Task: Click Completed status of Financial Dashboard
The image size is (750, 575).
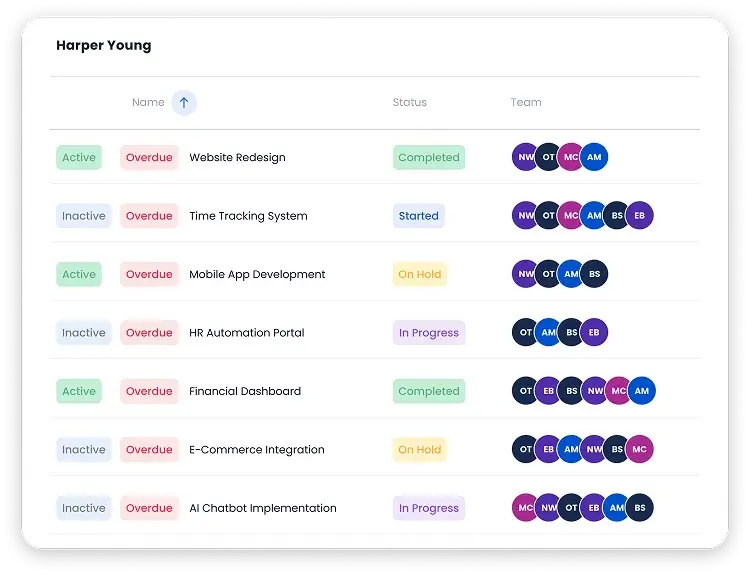Action: coord(429,391)
